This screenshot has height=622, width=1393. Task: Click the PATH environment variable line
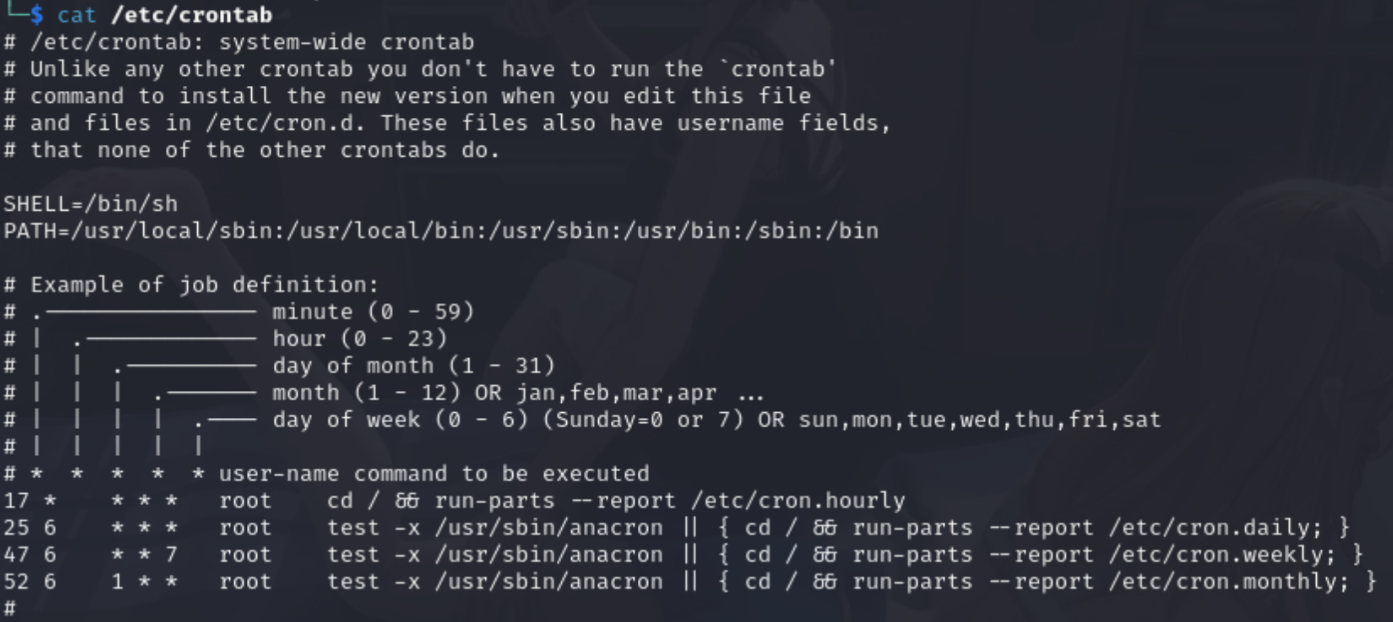pos(441,231)
